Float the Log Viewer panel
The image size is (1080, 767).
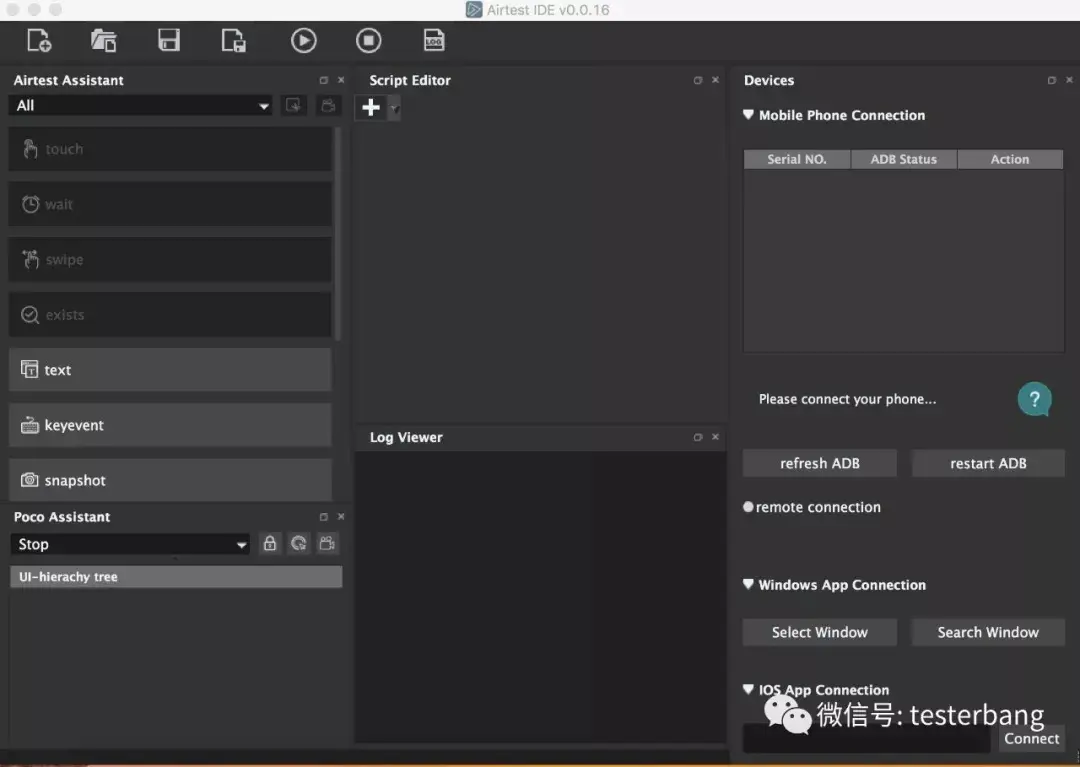pos(698,437)
